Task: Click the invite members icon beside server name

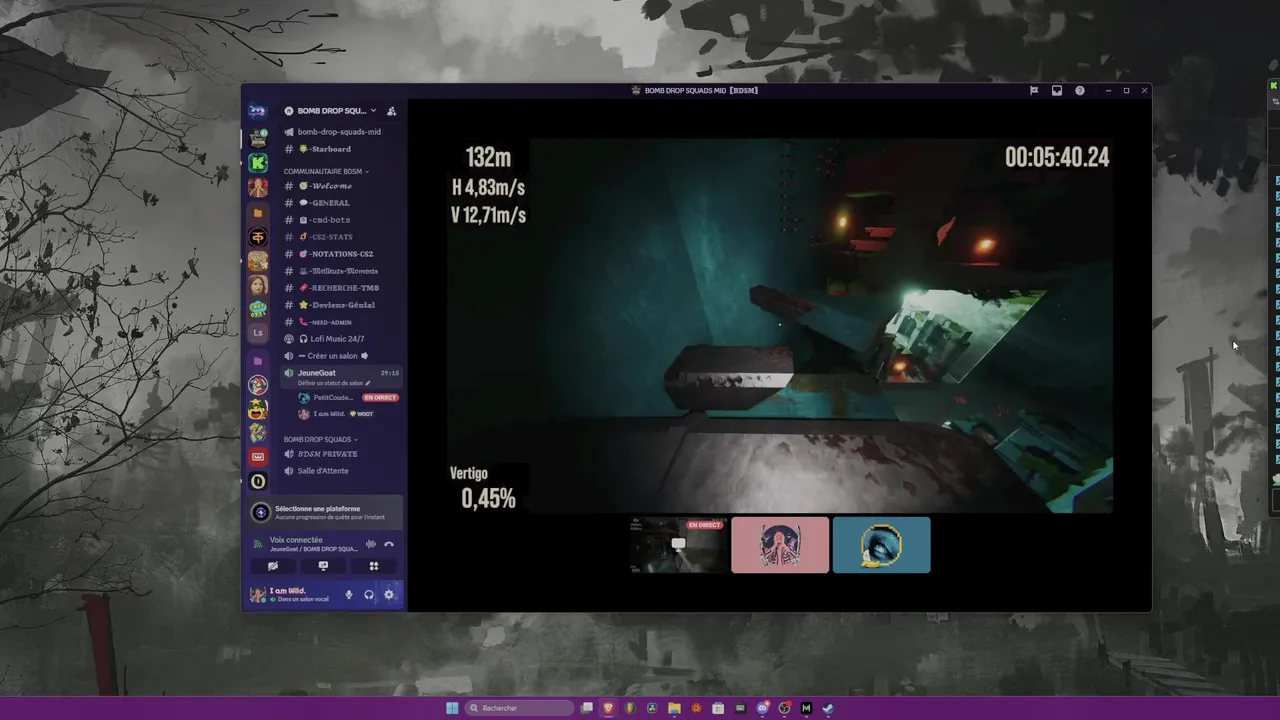Action: (x=392, y=111)
